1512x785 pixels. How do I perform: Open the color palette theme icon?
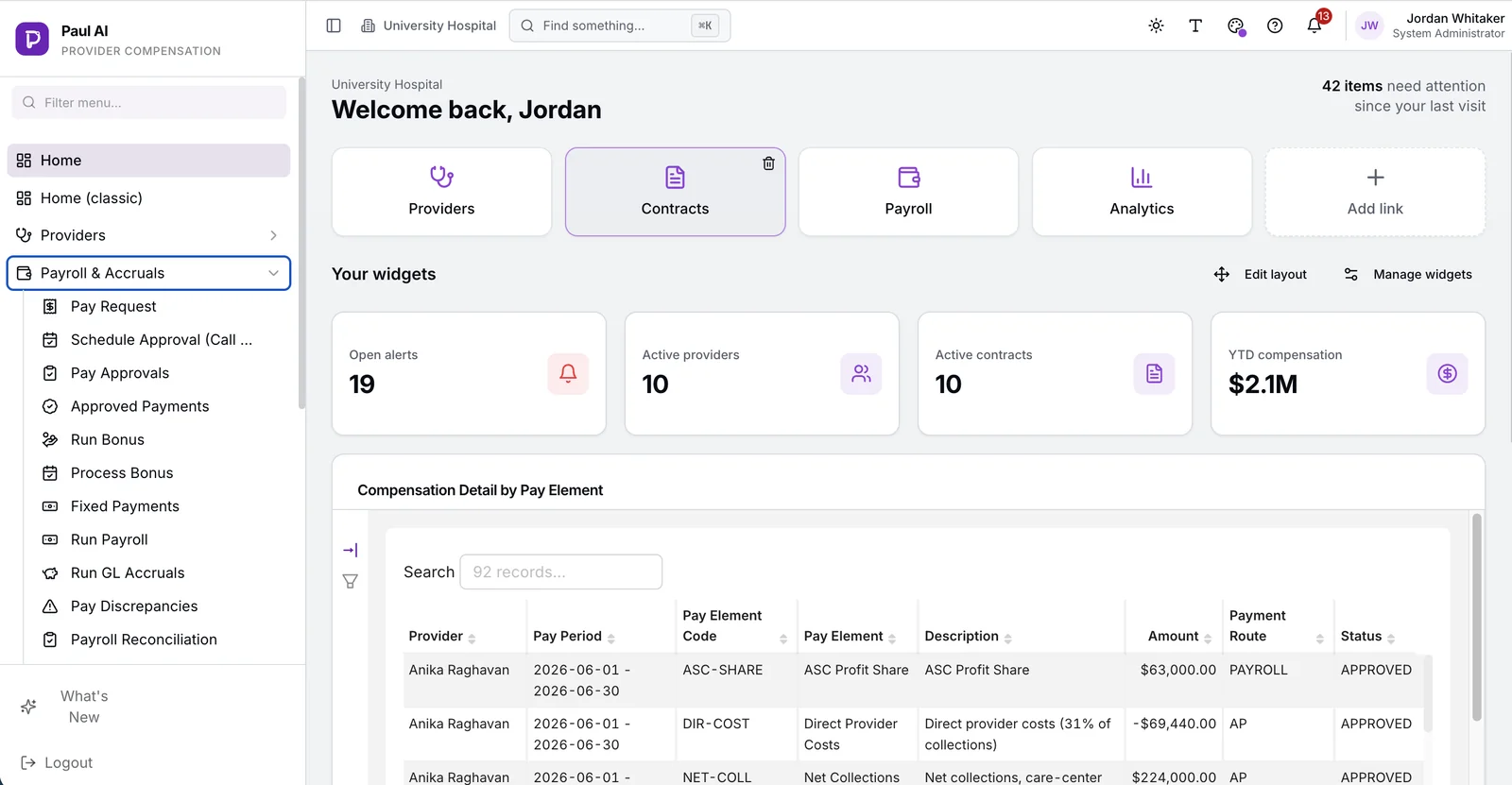click(1235, 26)
